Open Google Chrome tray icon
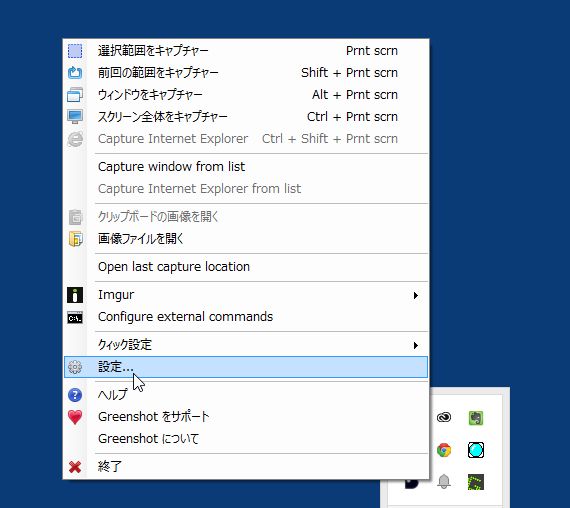The image size is (570, 508). click(444, 450)
